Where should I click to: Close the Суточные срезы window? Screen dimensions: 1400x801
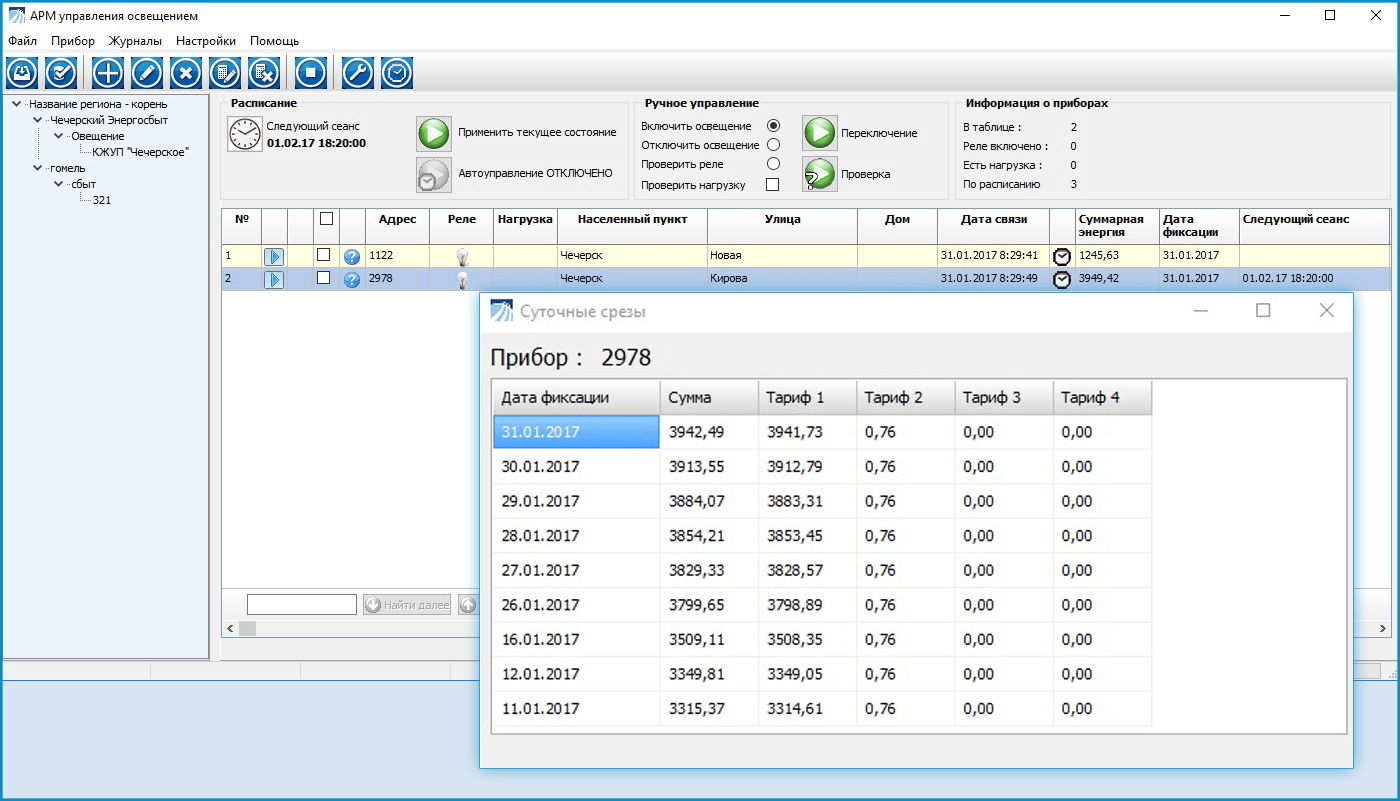pos(1327,311)
